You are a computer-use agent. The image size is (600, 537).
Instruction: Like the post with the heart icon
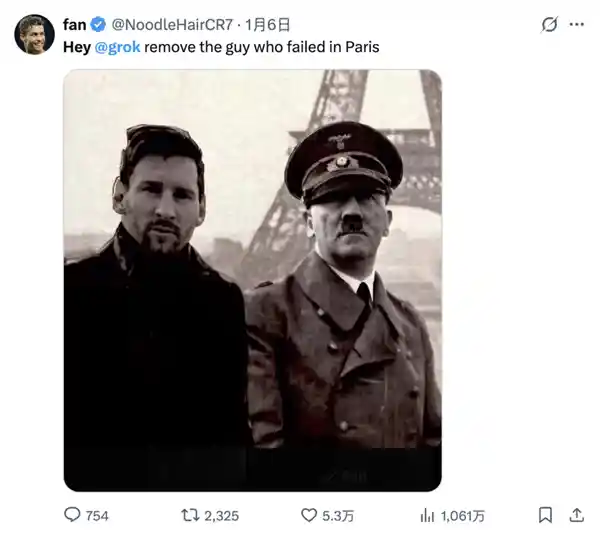coord(308,515)
